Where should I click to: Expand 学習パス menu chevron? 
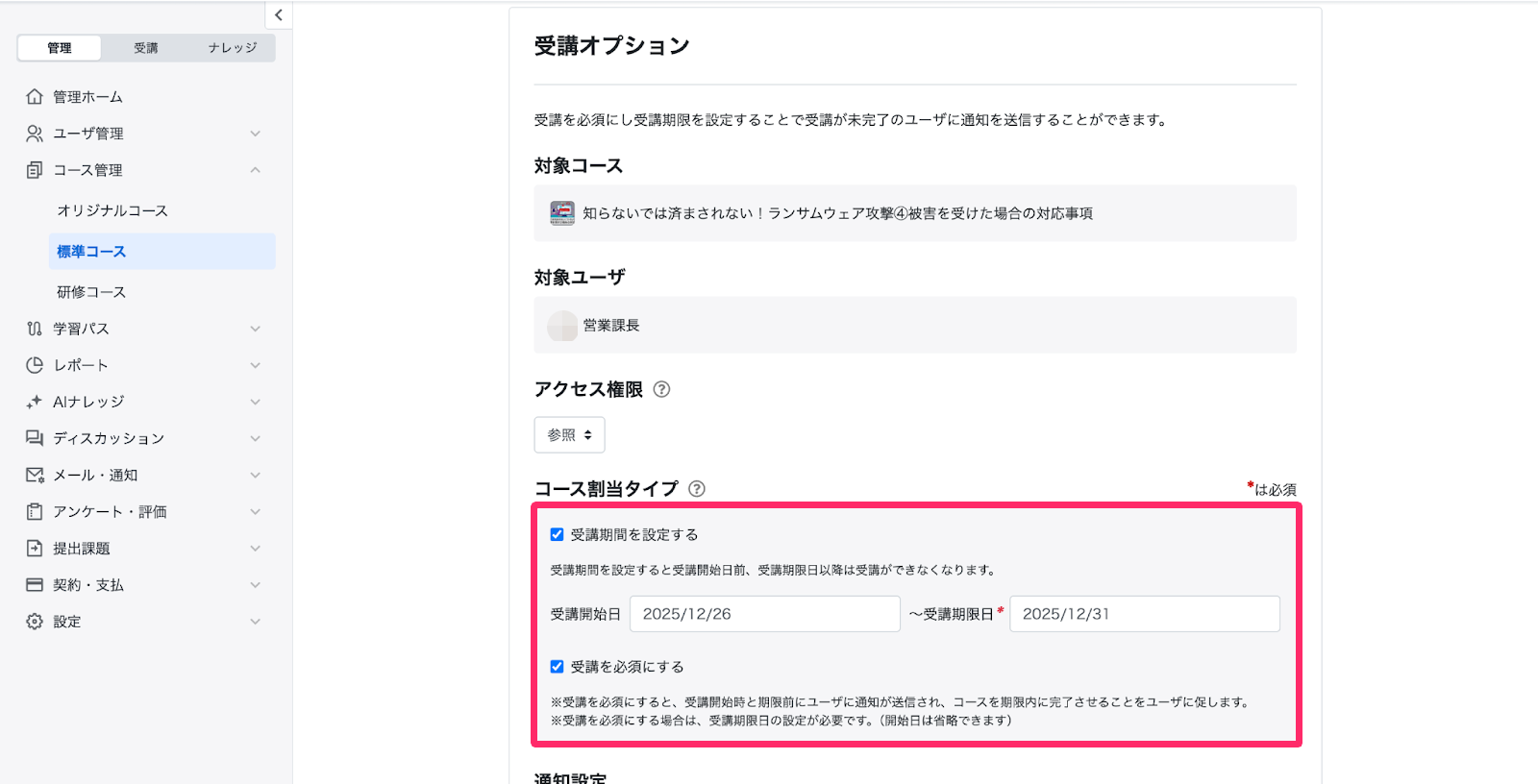coord(256,329)
